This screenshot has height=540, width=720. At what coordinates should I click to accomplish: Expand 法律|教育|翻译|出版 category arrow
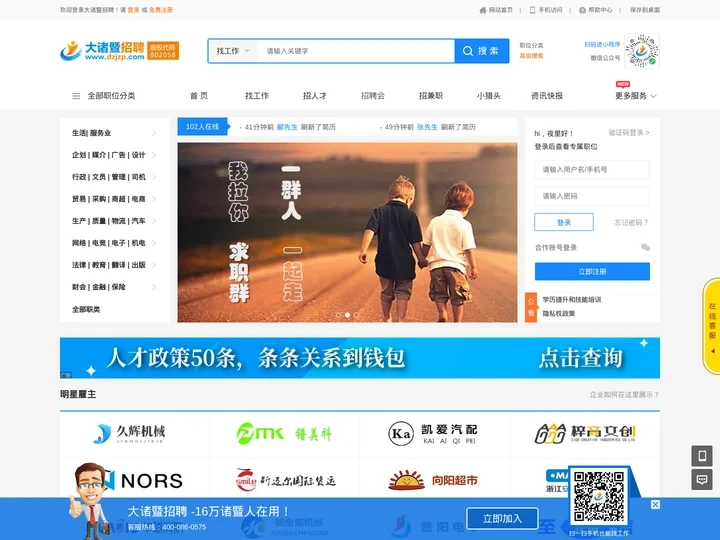[154, 265]
